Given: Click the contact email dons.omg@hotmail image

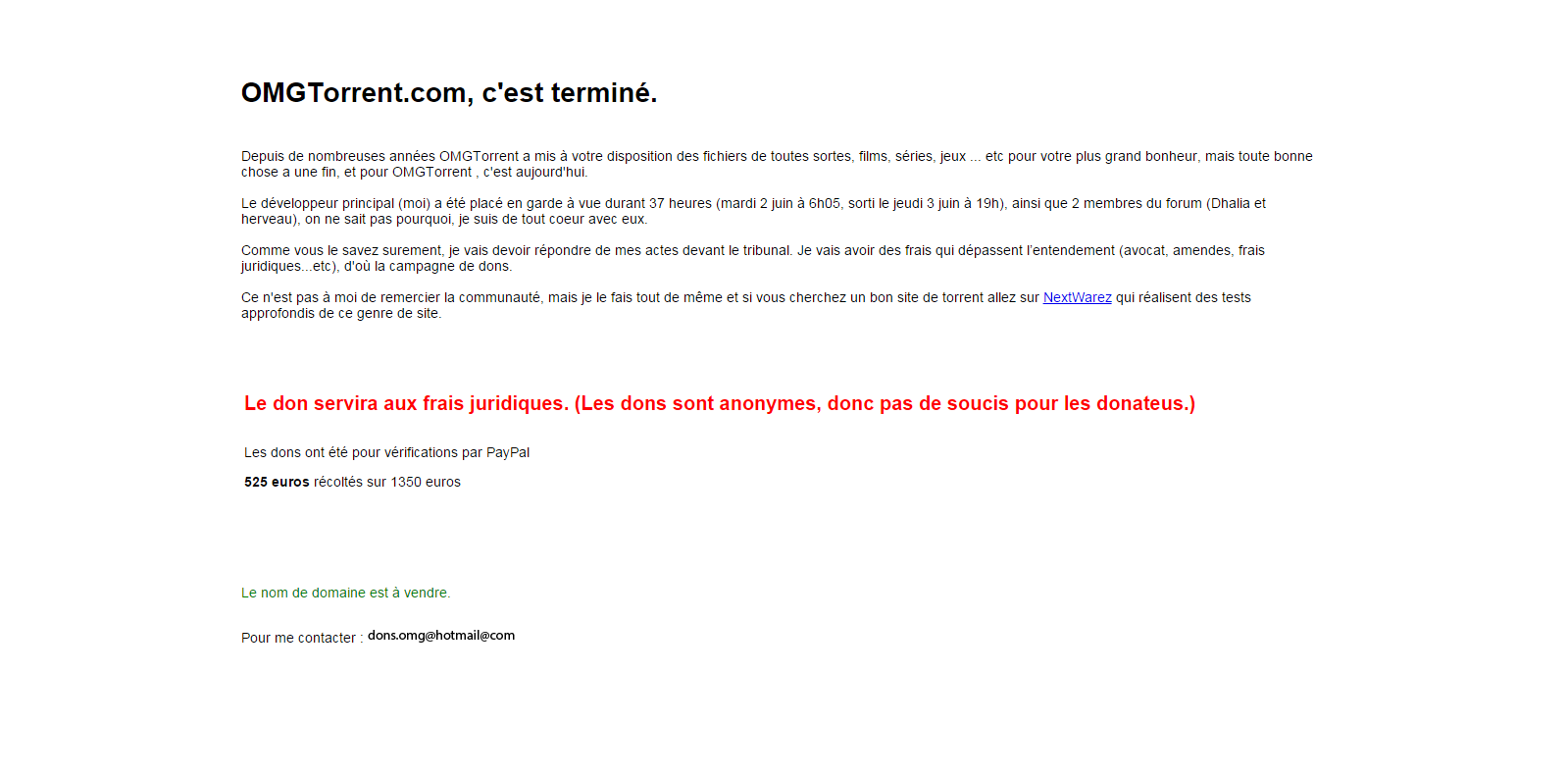Looking at the screenshot, I should click(441, 636).
